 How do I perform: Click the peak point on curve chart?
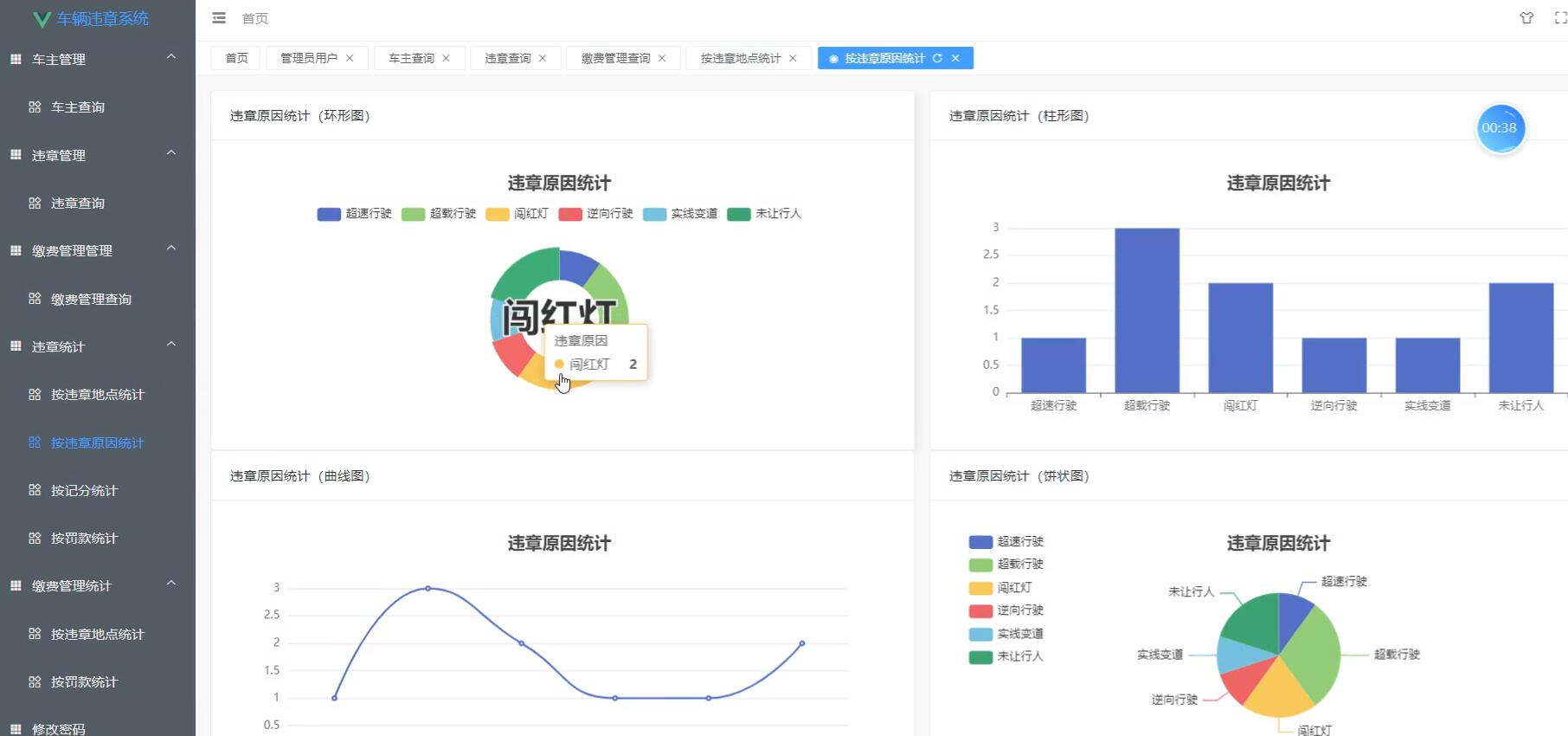427,588
